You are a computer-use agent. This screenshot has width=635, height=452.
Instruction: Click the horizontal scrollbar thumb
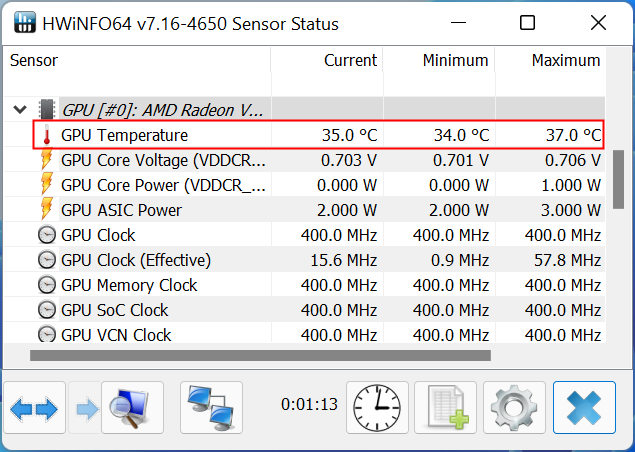pyautogui.click(x=260, y=355)
